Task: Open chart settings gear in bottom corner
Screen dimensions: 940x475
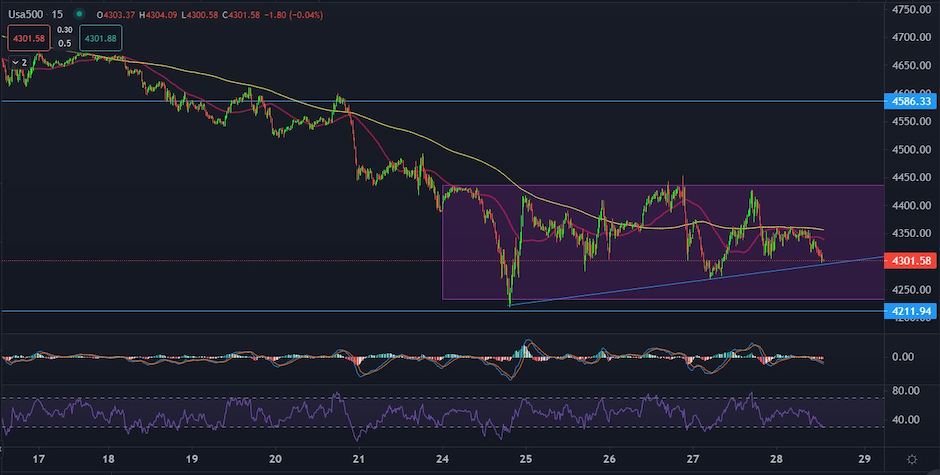Action: [x=912, y=459]
